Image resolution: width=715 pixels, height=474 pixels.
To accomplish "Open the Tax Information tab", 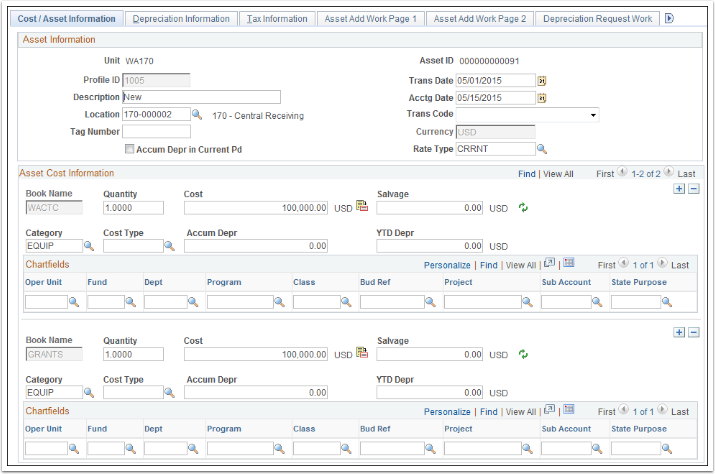I will tap(277, 19).
